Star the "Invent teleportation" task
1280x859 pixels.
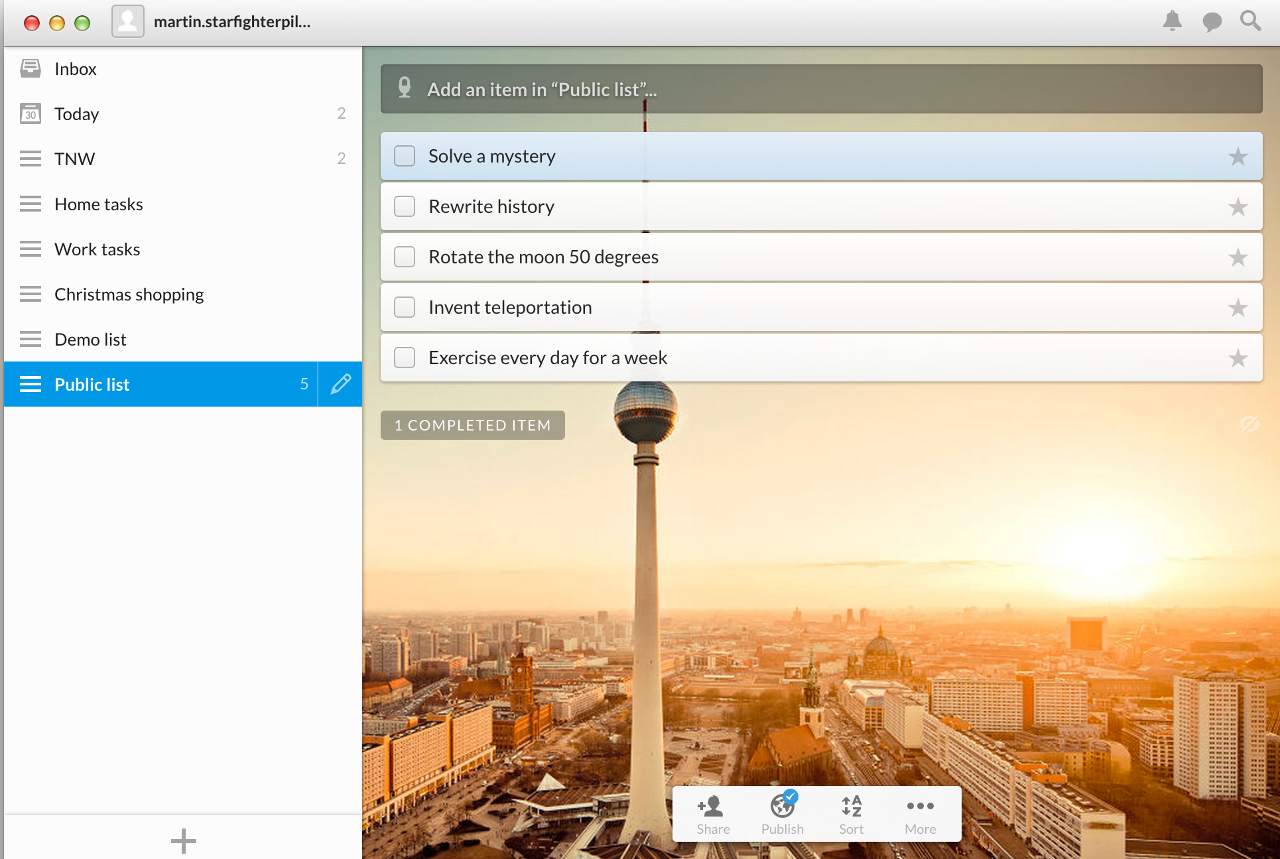pyautogui.click(x=1238, y=308)
